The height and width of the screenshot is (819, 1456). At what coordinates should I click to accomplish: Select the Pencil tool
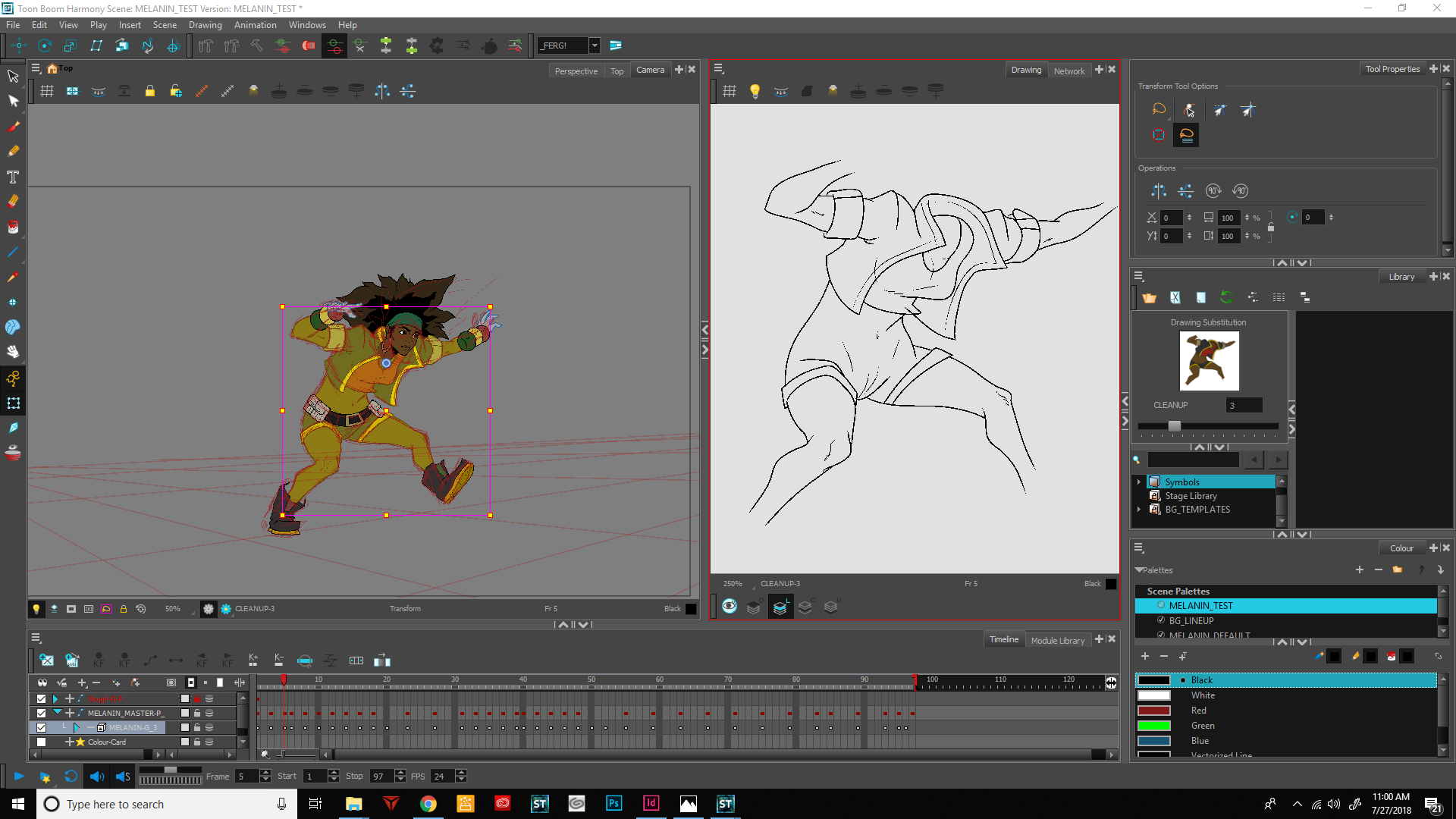[x=13, y=152]
